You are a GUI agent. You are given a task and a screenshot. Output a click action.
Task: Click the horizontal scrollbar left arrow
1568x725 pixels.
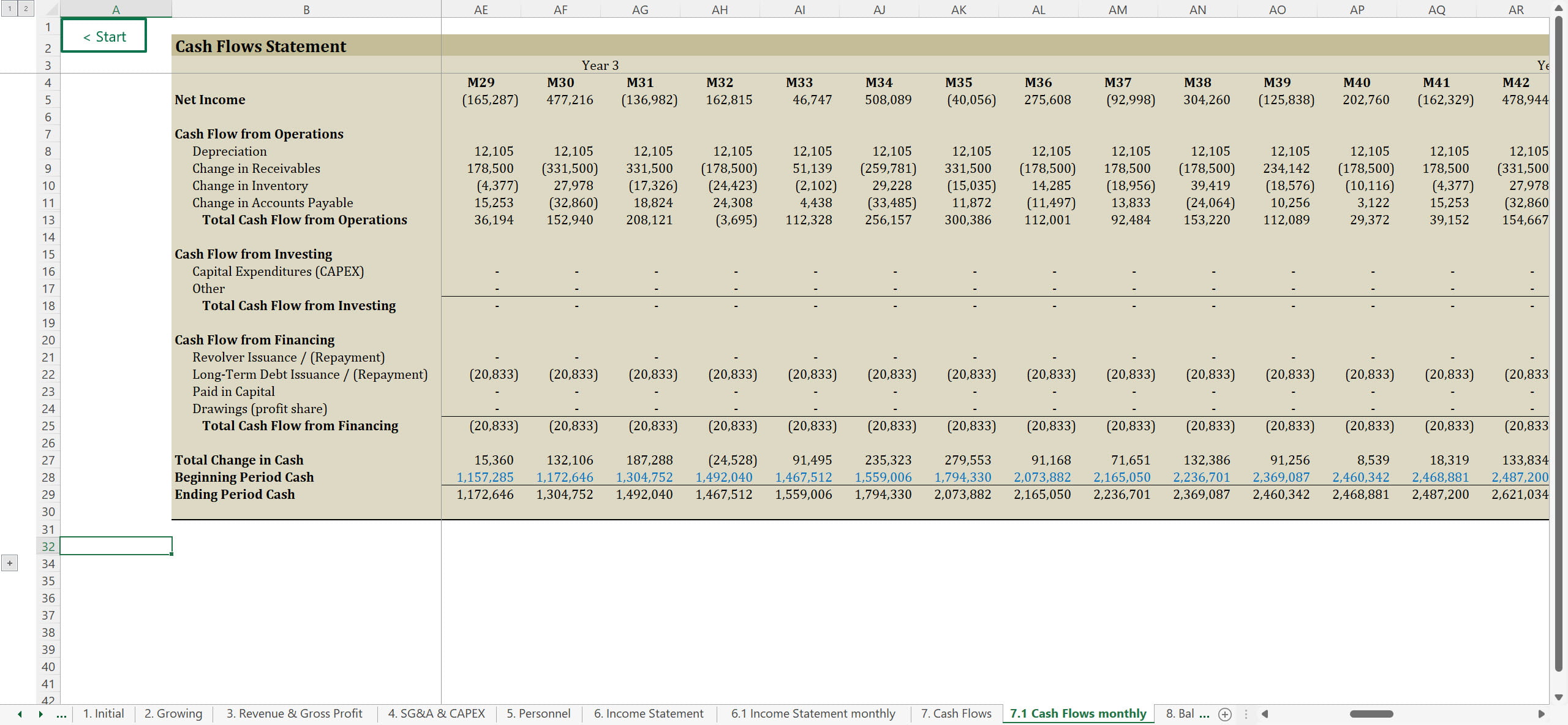coord(1265,714)
